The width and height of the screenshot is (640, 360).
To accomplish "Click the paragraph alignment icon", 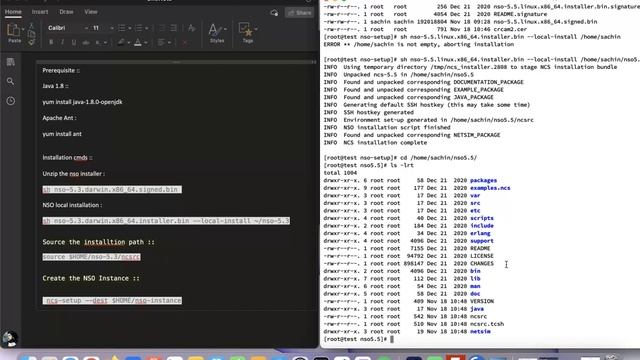I will 161,42.
